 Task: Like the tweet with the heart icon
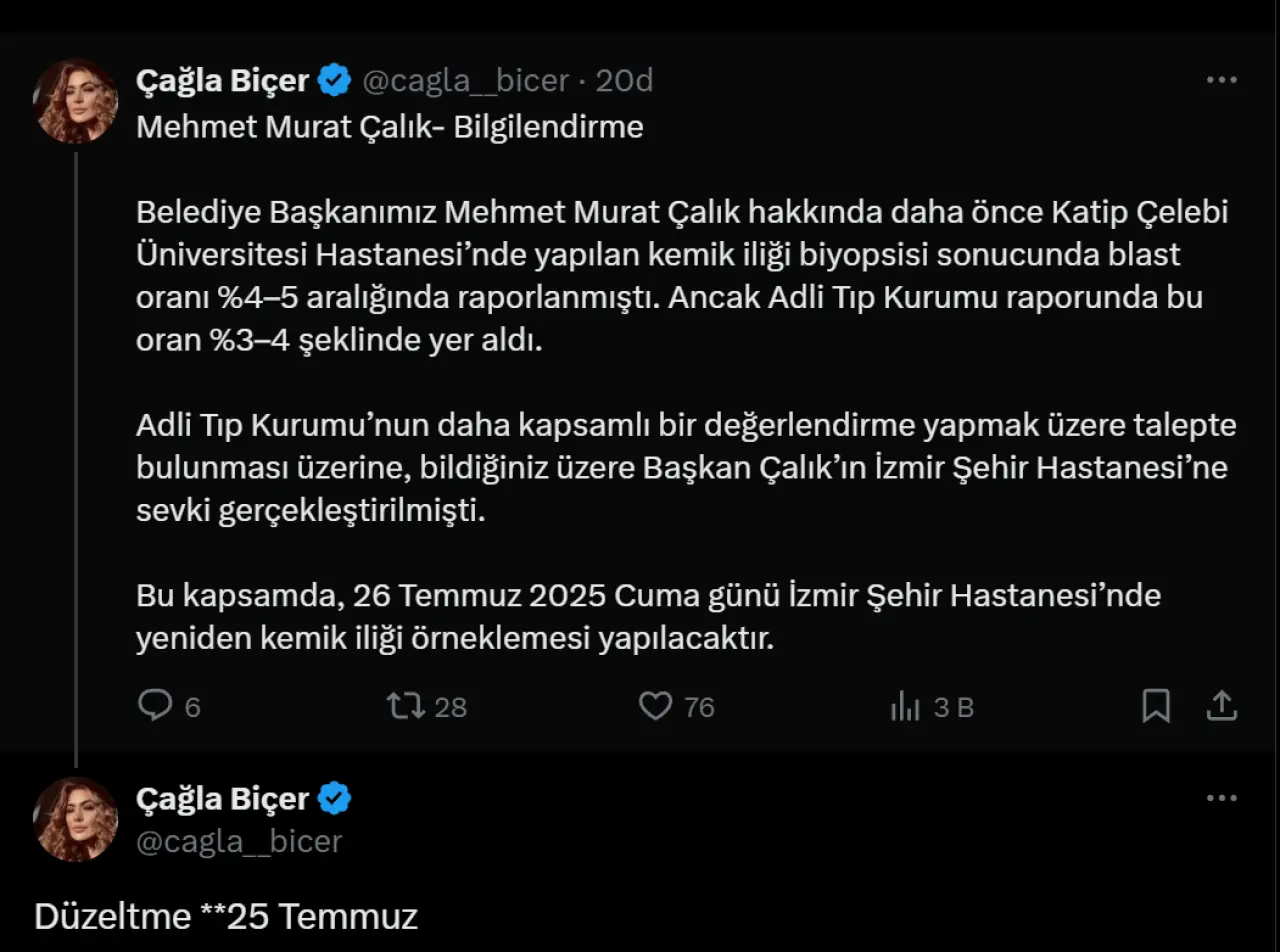(x=655, y=707)
